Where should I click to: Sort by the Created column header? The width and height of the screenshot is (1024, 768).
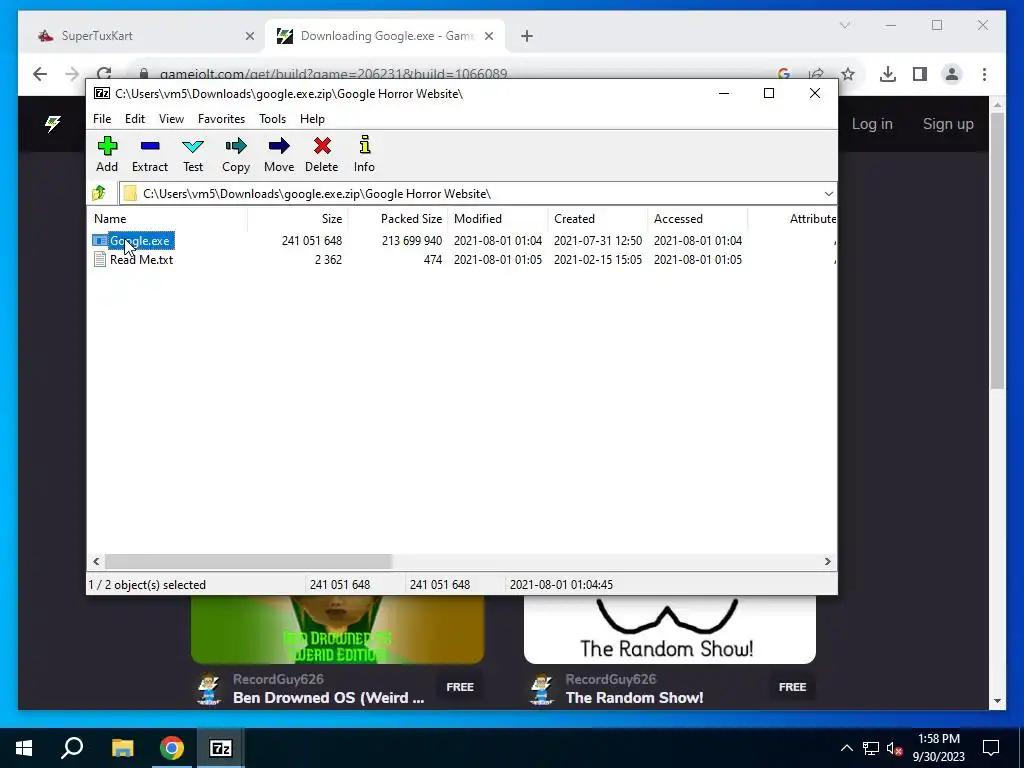[597, 219]
